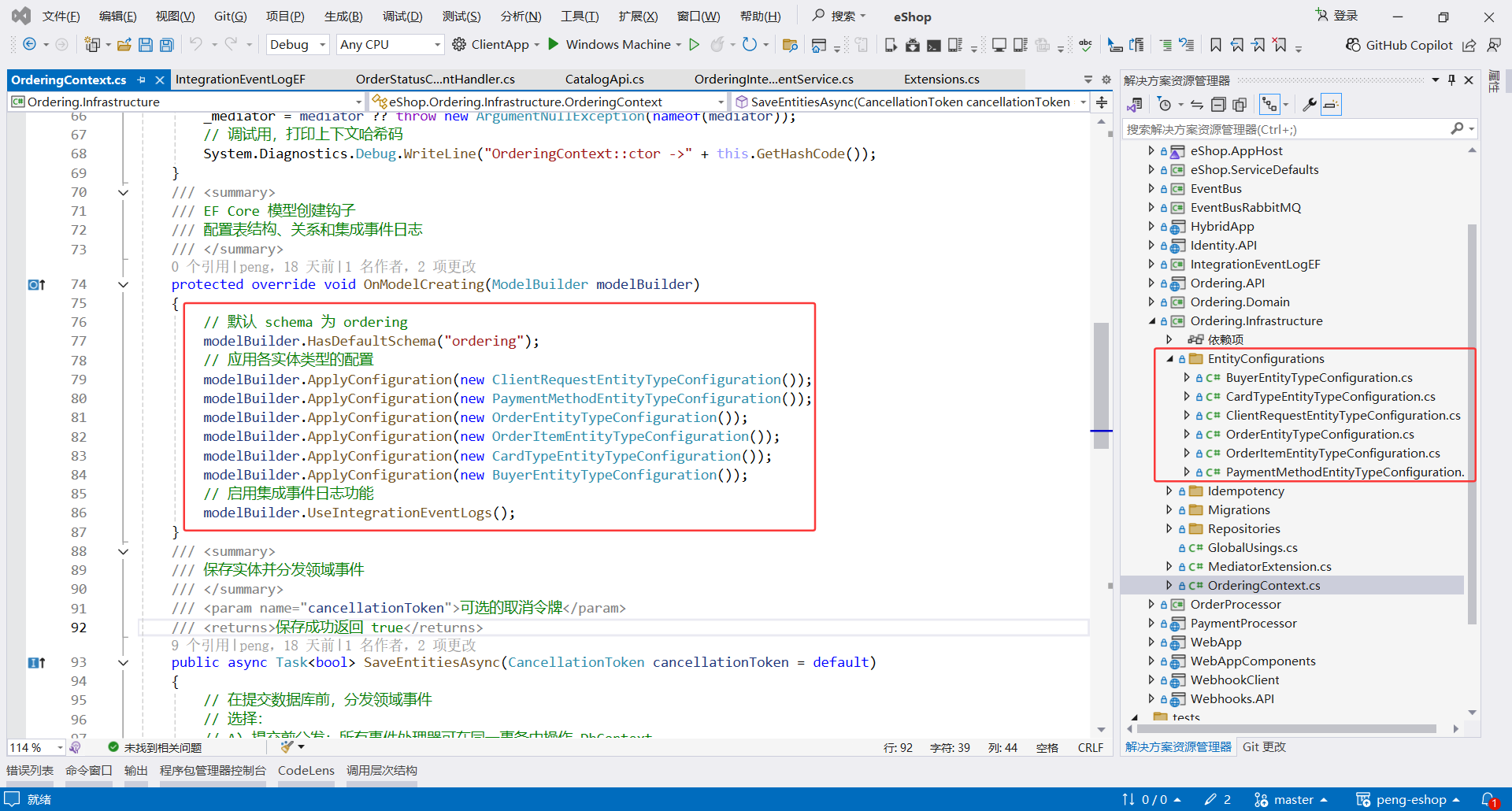Expand the eShop.AppHost project node
The image size is (1512, 811).
1151,151
